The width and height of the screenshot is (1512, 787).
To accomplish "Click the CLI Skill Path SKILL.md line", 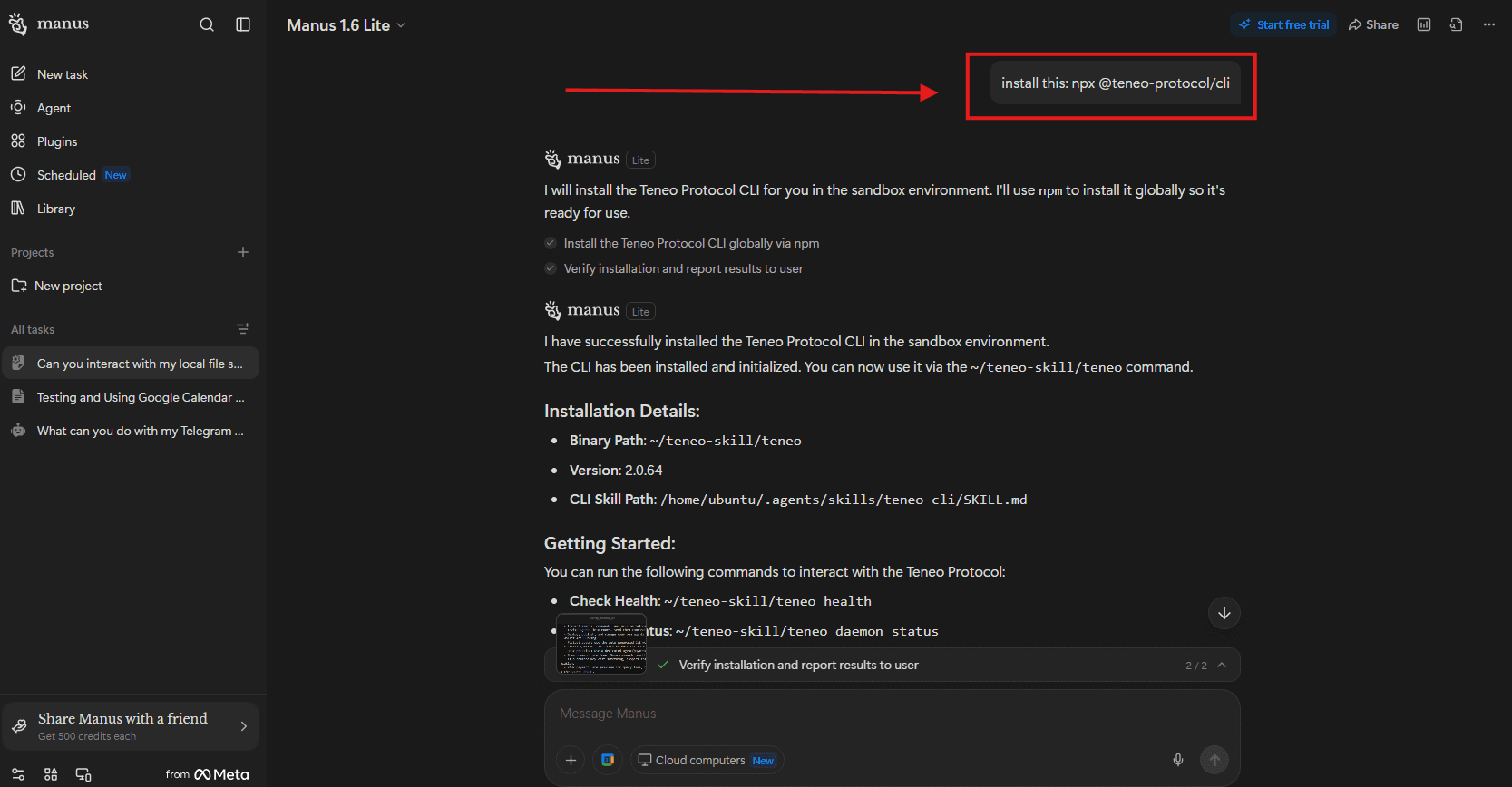I will click(798, 500).
